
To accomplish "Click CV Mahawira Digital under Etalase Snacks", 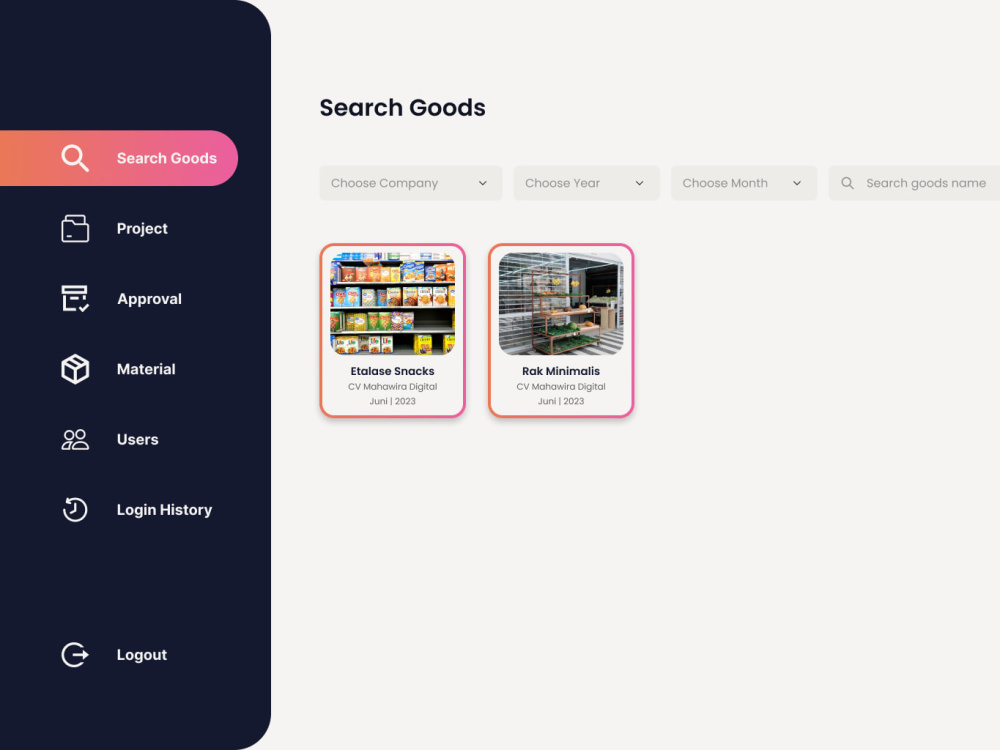I will (392, 386).
